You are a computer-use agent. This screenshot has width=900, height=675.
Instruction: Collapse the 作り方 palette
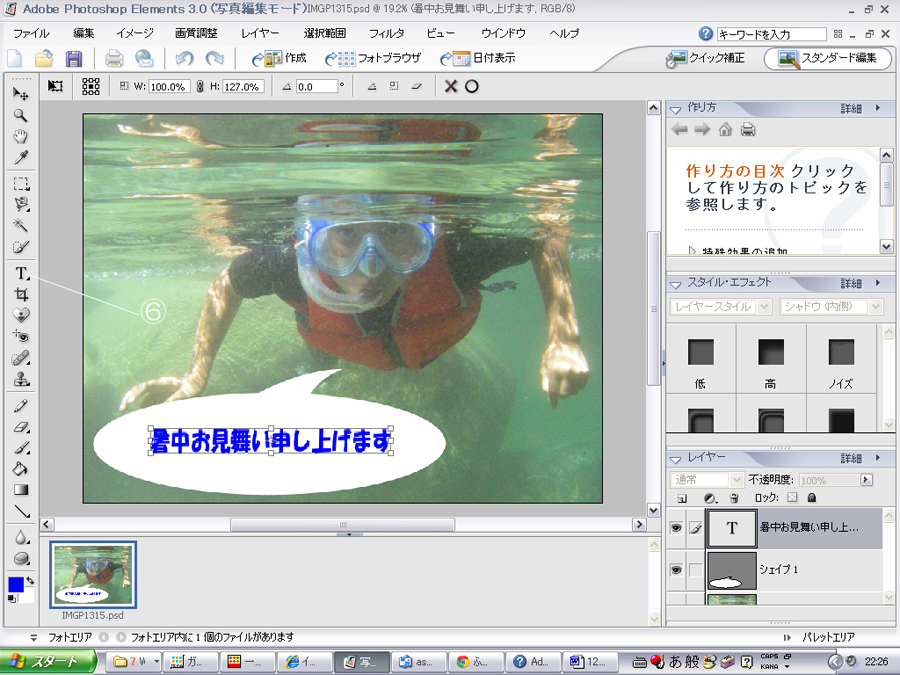(675, 108)
